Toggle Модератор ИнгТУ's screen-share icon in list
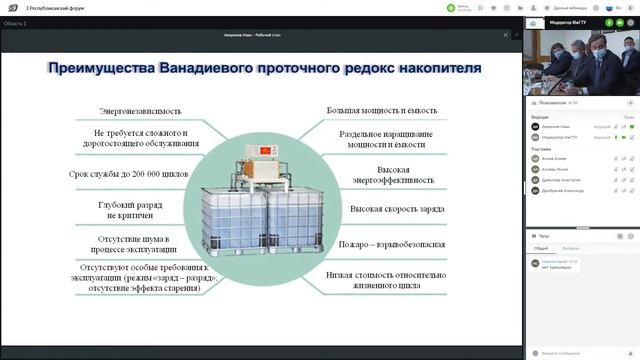Image resolution: width=640 pixels, height=360 pixels. 632,138
